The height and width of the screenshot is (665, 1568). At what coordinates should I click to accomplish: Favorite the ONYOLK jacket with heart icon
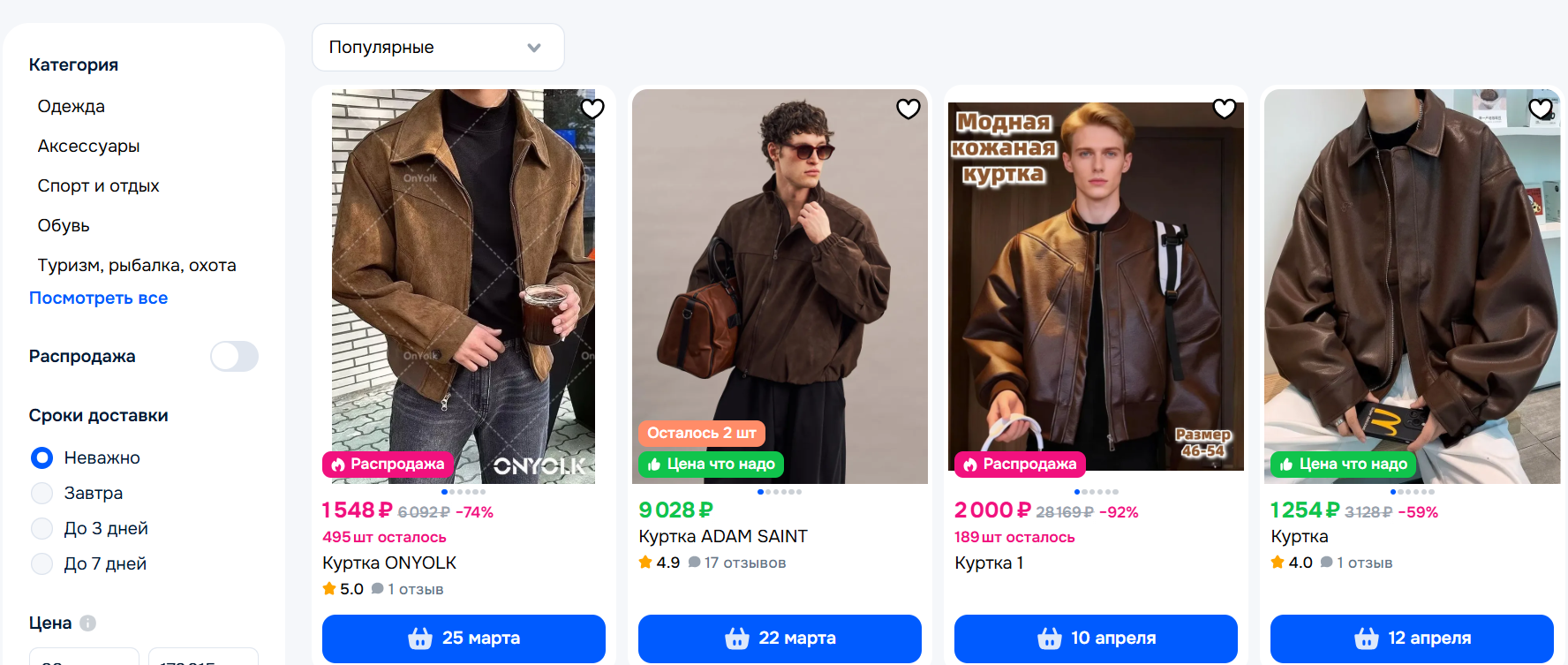pos(592,109)
